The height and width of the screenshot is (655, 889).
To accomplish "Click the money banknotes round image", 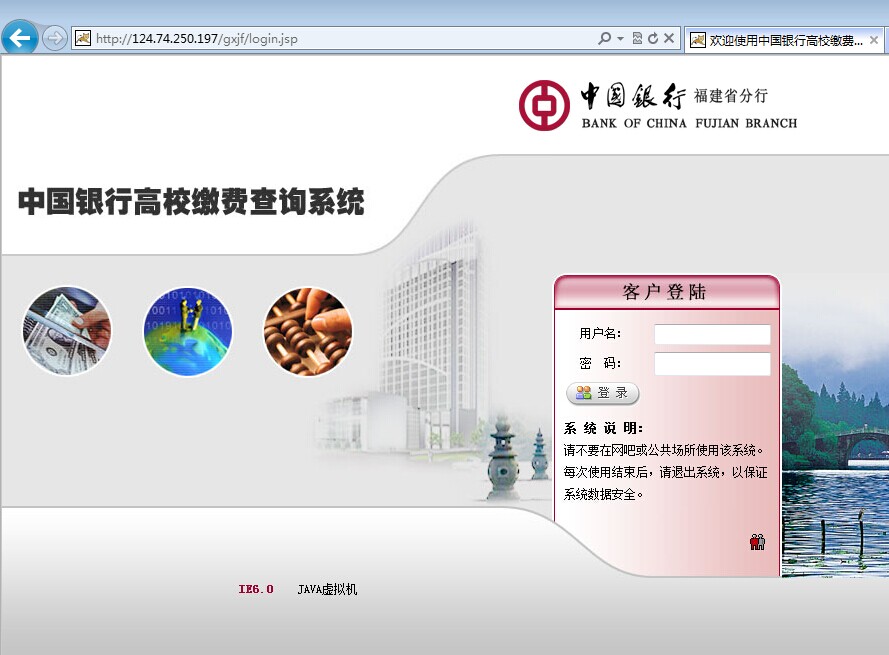I will (67, 331).
